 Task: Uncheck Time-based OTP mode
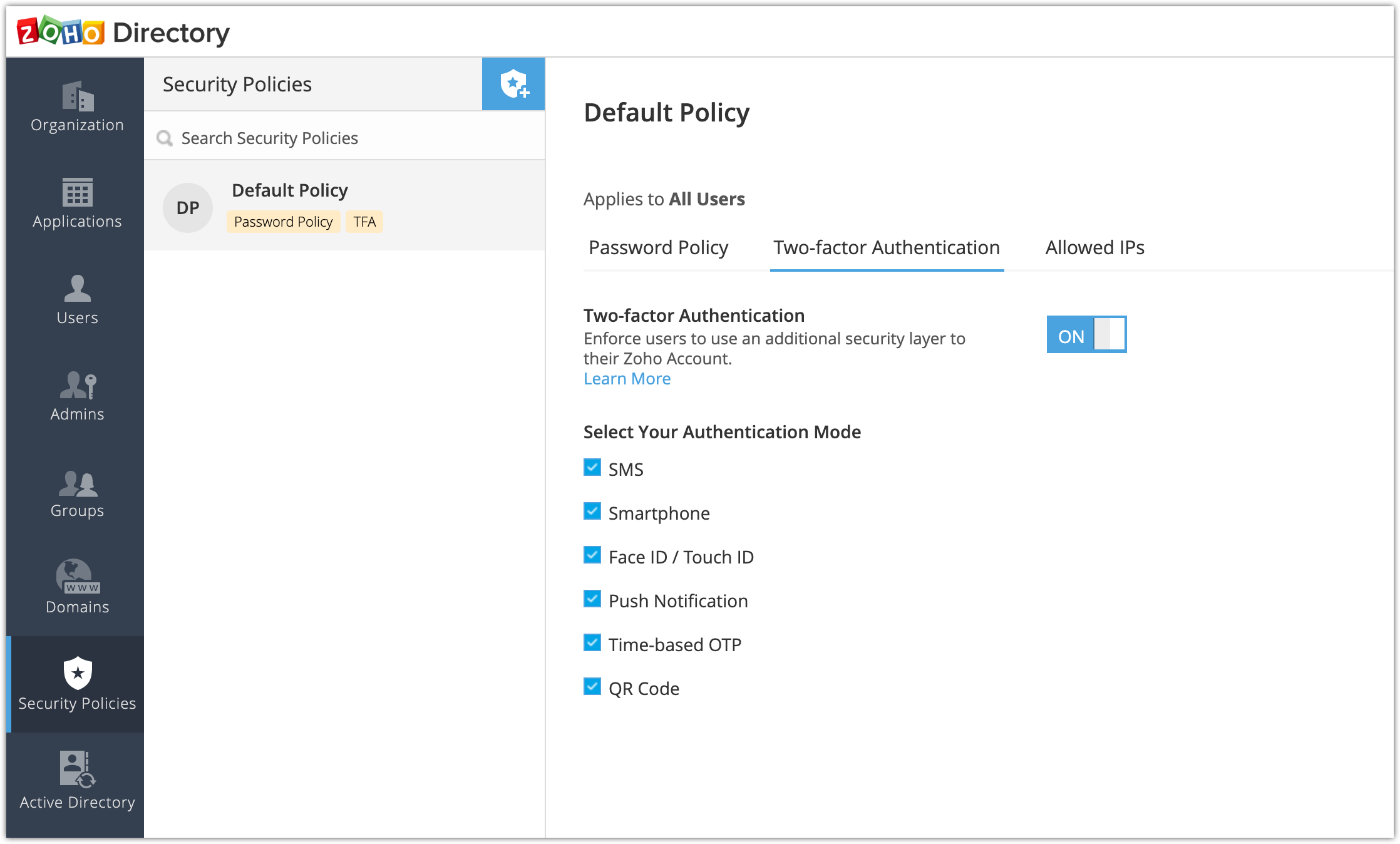(592, 643)
